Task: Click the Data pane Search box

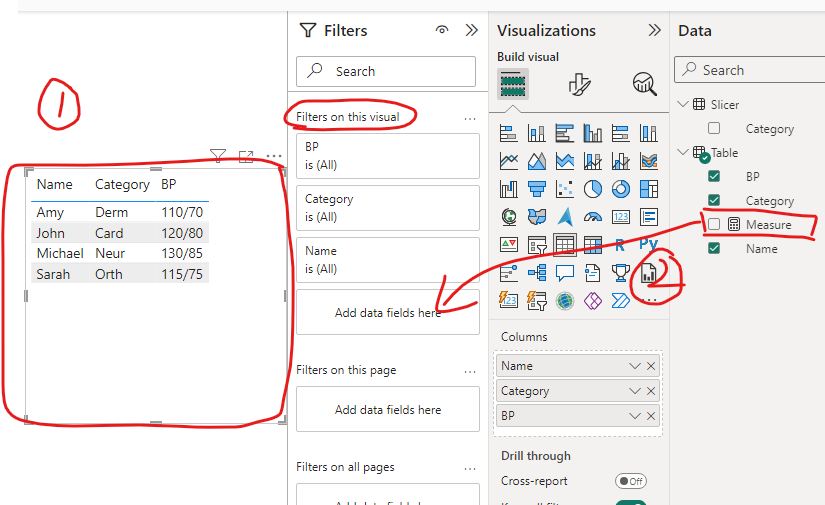Action: 750,70
